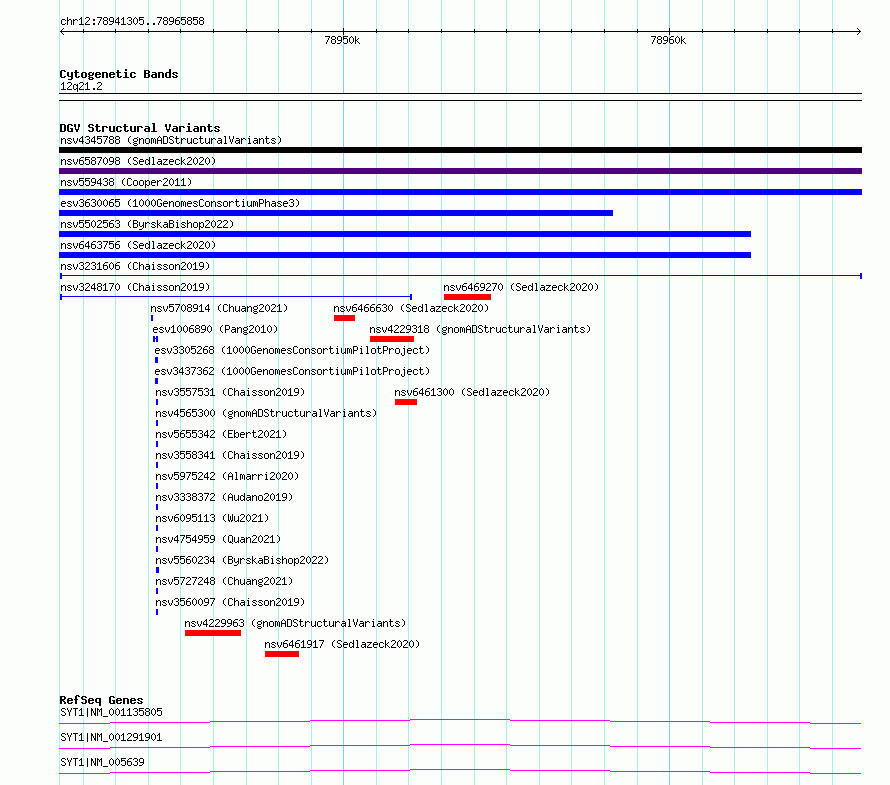Click the blue nsv559438 variant bar
The width and height of the screenshot is (890, 785).
tap(460, 192)
